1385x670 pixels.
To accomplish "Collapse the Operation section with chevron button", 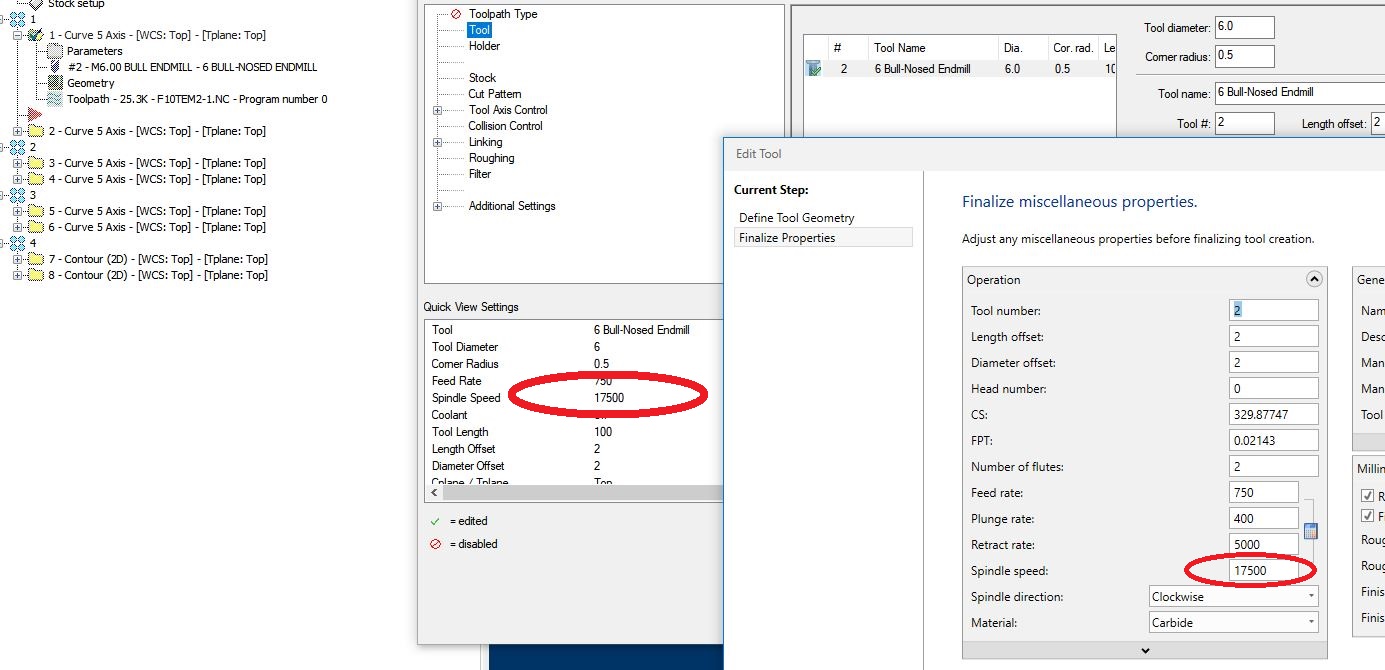I will [x=1314, y=280].
